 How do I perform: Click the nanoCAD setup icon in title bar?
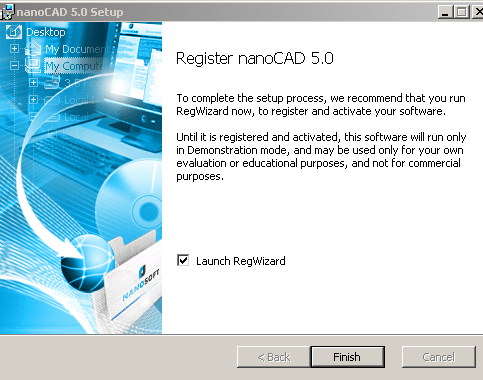tap(7, 12)
